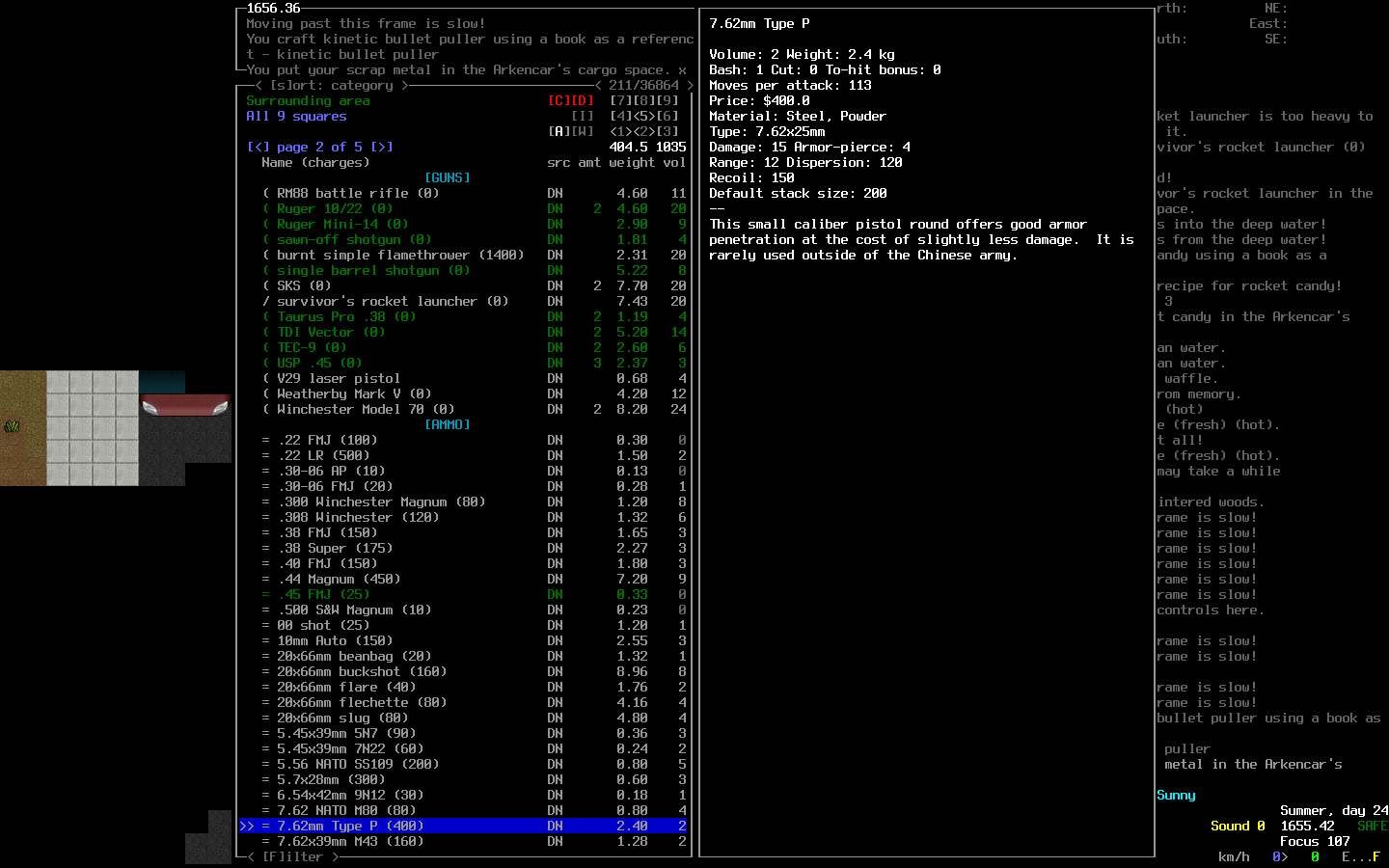Viewport: 1389px width, 868px height.
Task: Select the <5> center square
Action: 644,116
